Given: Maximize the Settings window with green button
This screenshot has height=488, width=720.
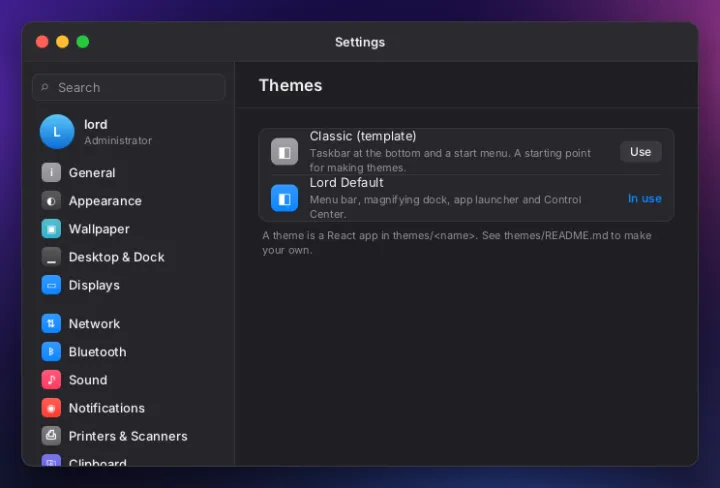Looking at the screenshot, I should click(x=83, y=42).
